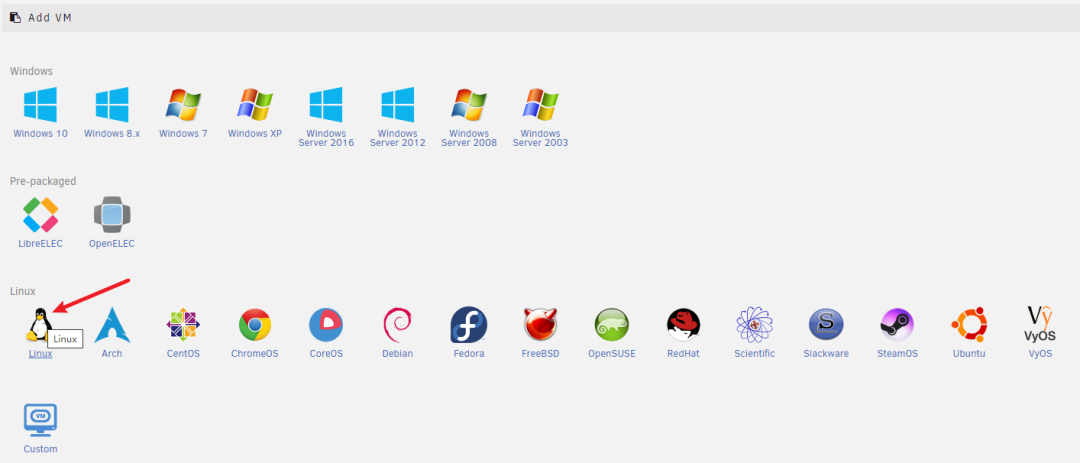Choose the RedHat logo icon
Screen dimensions: 1080x463
click(x=683, y=325)
